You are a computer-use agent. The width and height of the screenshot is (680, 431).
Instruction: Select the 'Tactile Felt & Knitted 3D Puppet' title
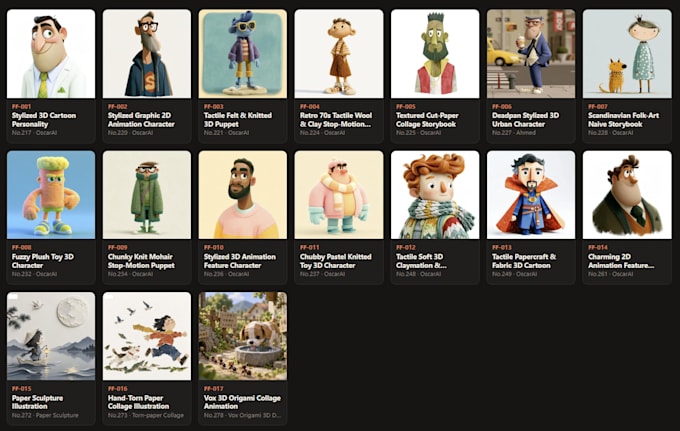tap(238, 120)
